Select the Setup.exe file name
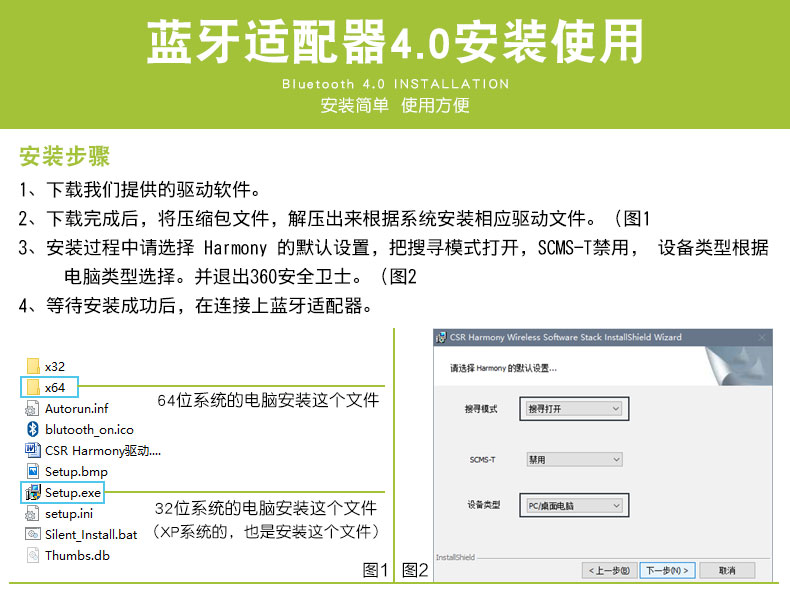The width and height of the screenshot is (790, 611). [x=73, y=493]
